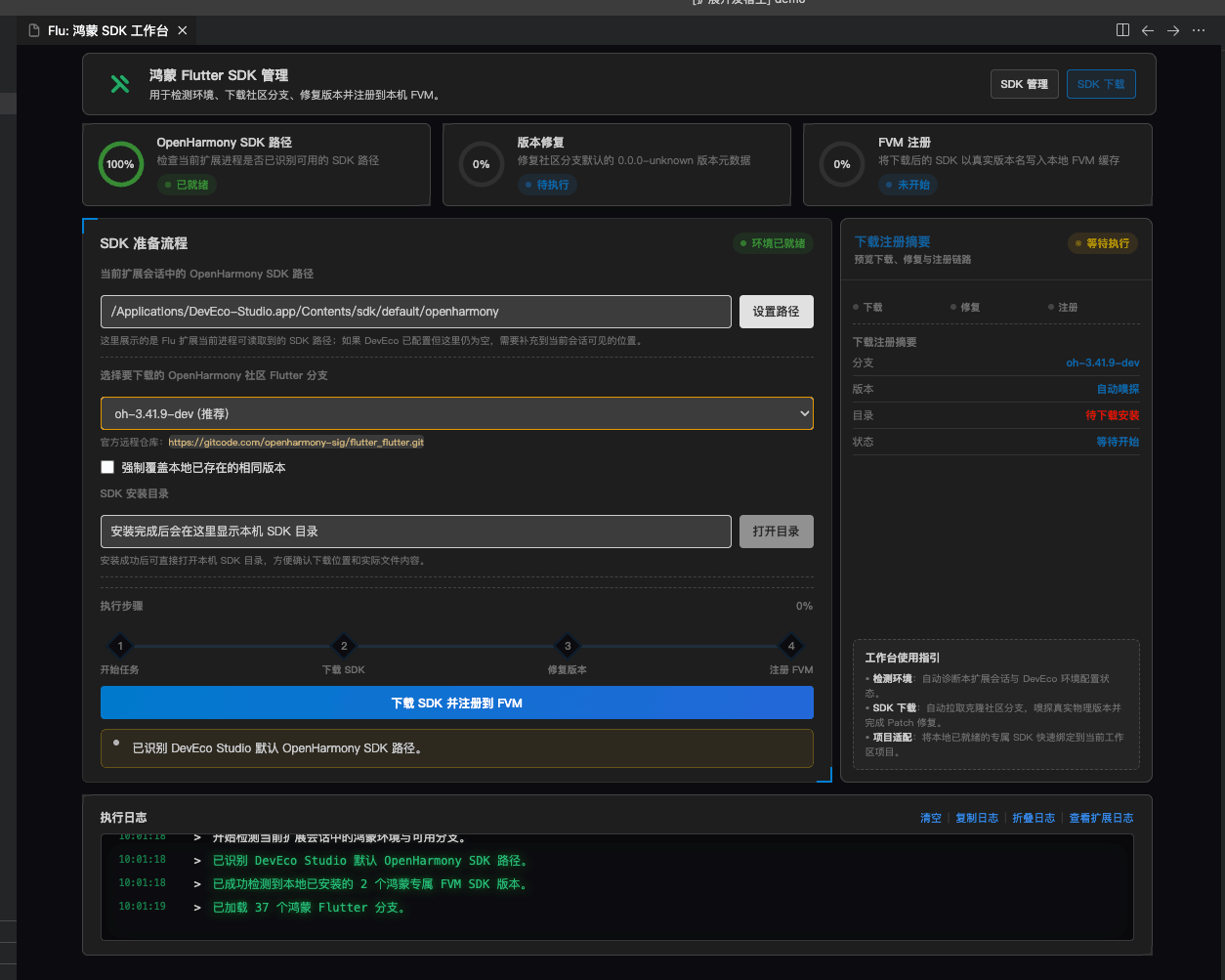Select the 修复 stage indicator

click(x=965, y=307)
